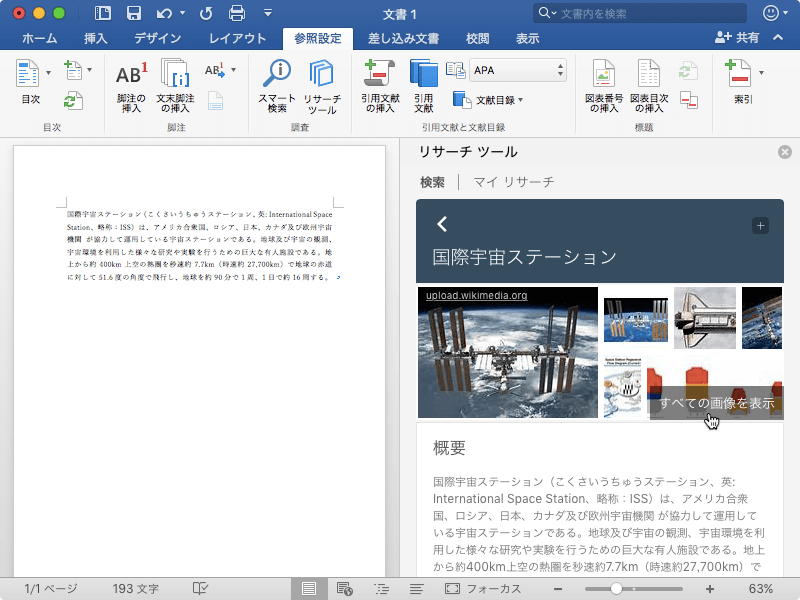Click the spelling check icon in status bar

pyautogui.click(x=200, y=589)
